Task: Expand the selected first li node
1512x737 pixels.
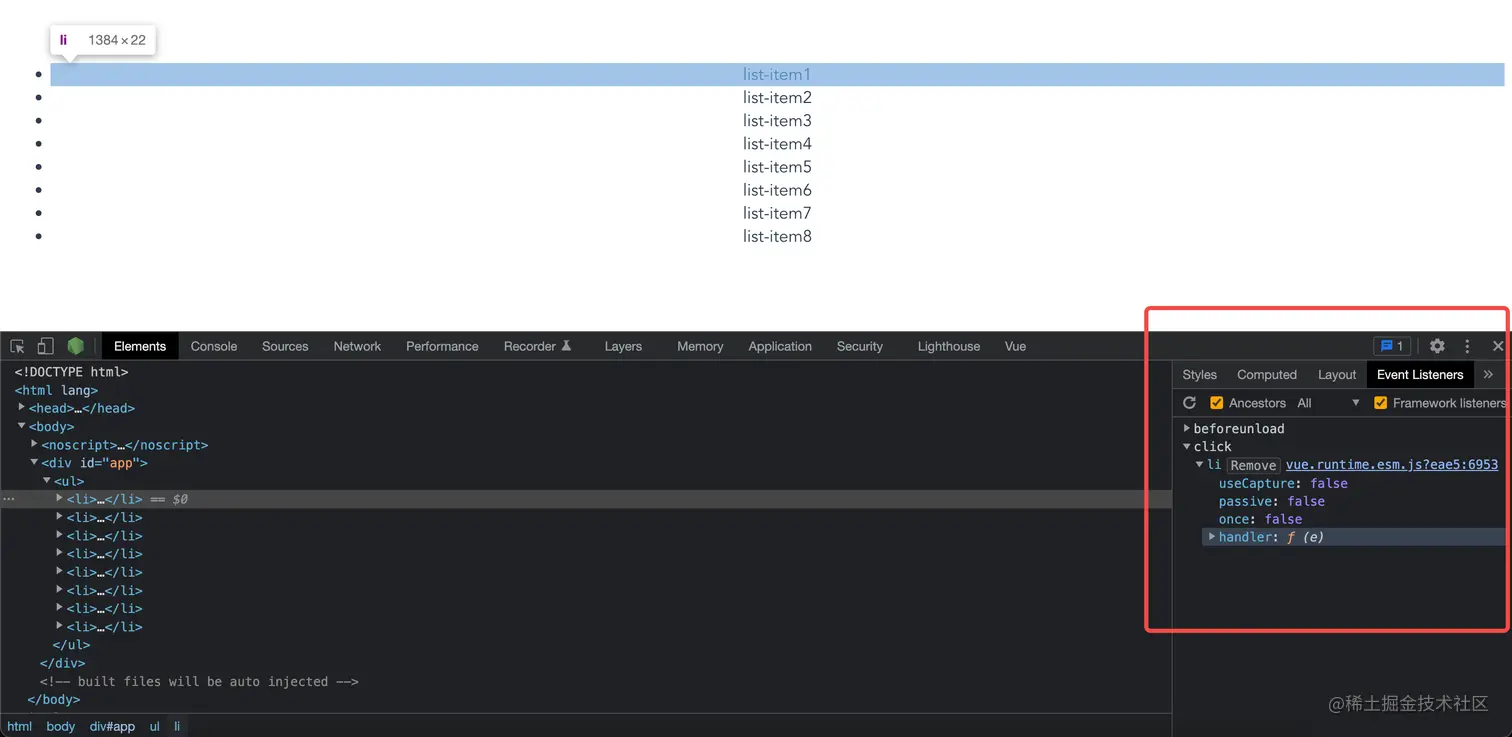Action: [60, 498]
